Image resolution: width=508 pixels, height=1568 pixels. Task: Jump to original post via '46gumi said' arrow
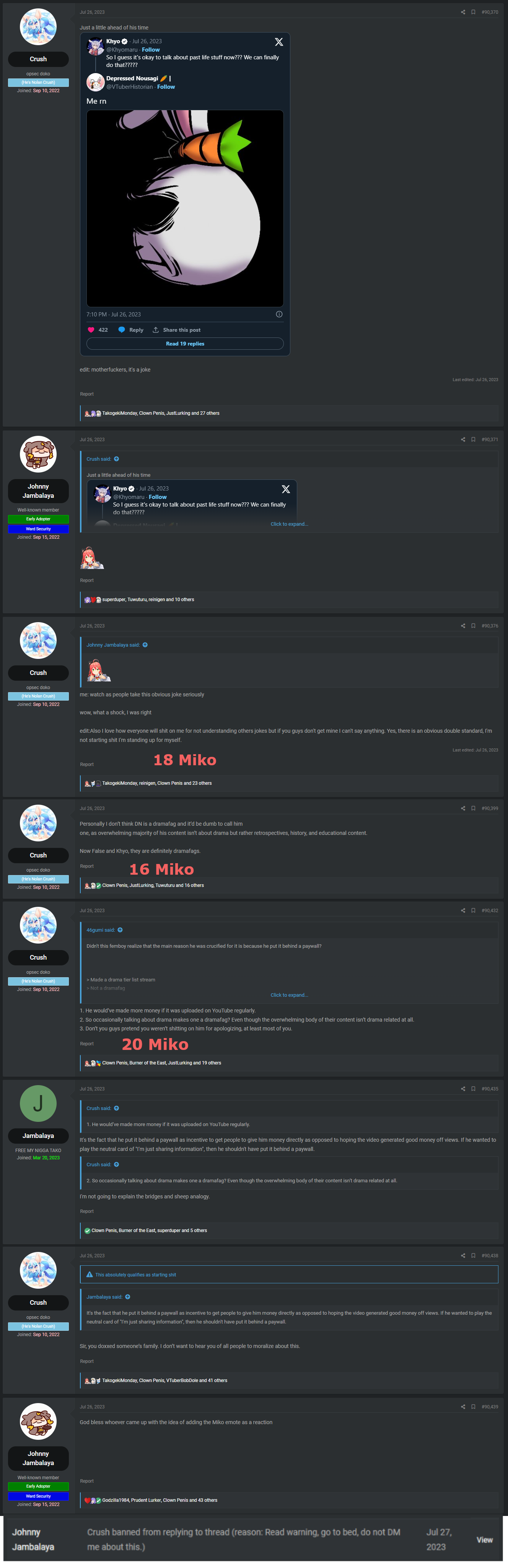point(120,930)
